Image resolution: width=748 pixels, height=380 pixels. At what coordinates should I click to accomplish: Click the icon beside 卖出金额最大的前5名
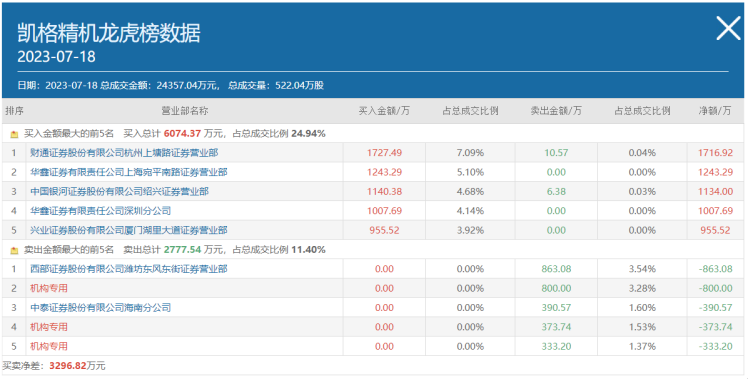pyautogui.click(x=14, y=250)
